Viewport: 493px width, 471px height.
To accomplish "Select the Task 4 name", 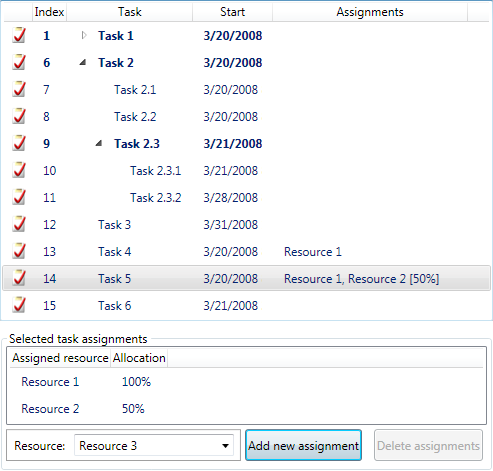I will (x=114, y=252).
